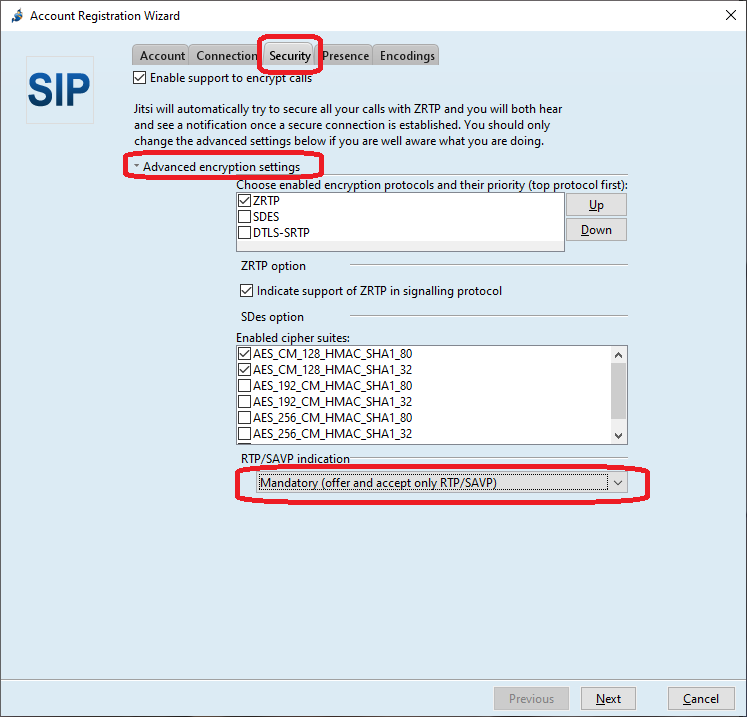
Task: Click the SIP protocol logo image
Action: point(59,89)
